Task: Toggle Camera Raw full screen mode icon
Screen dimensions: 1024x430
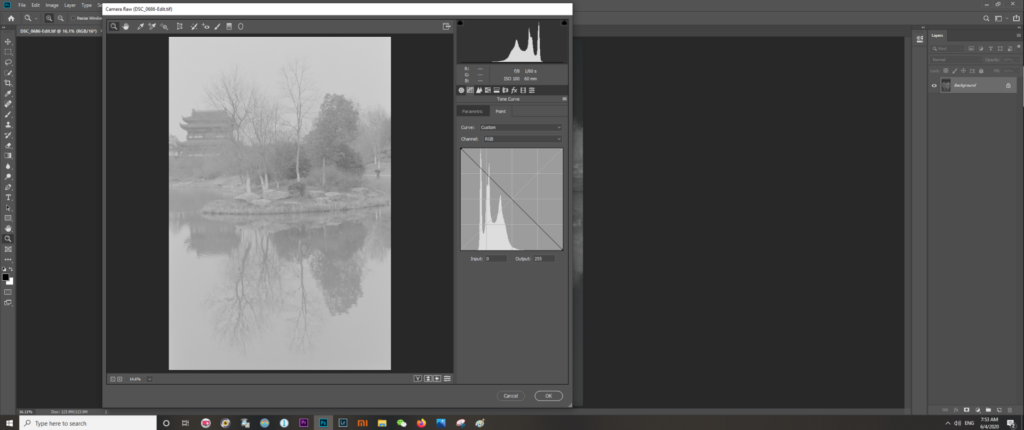Action: click(447, 26)
